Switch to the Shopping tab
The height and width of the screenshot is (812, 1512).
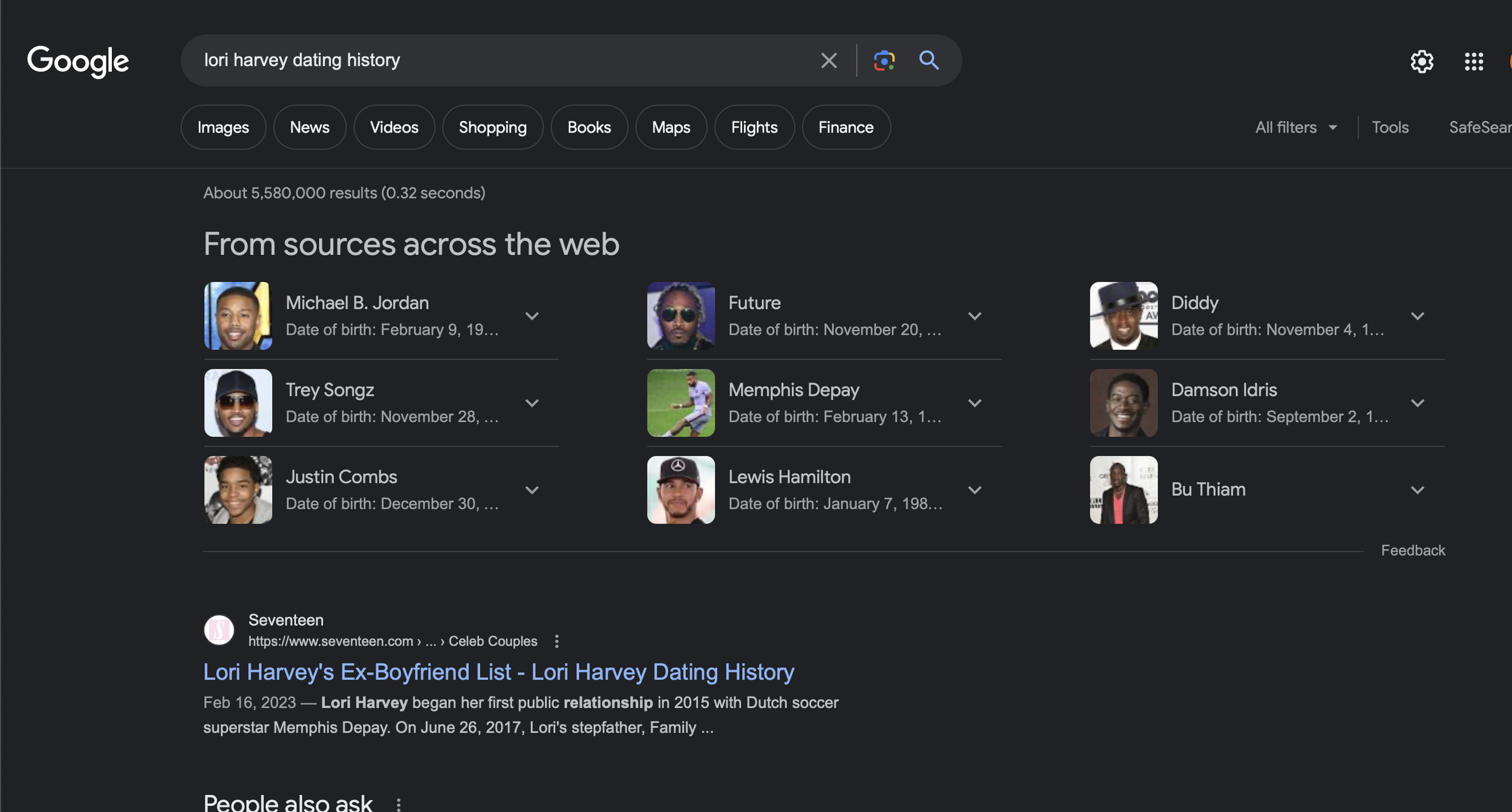click(493, 127)
